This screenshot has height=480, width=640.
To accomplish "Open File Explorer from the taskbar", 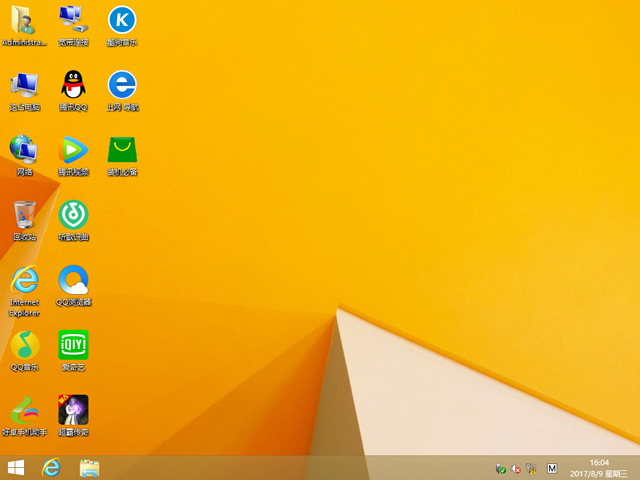I will (x=89, y=467).
